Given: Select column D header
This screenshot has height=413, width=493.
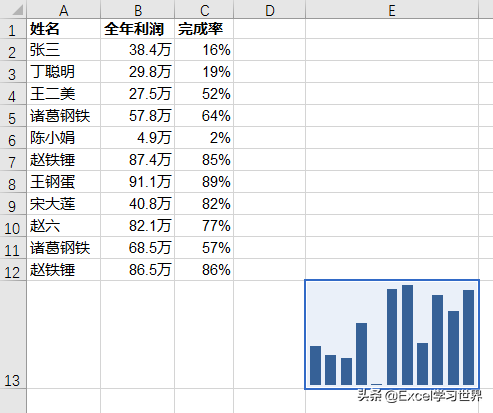Looking at the screenshot, I should [x=269, y=9].
